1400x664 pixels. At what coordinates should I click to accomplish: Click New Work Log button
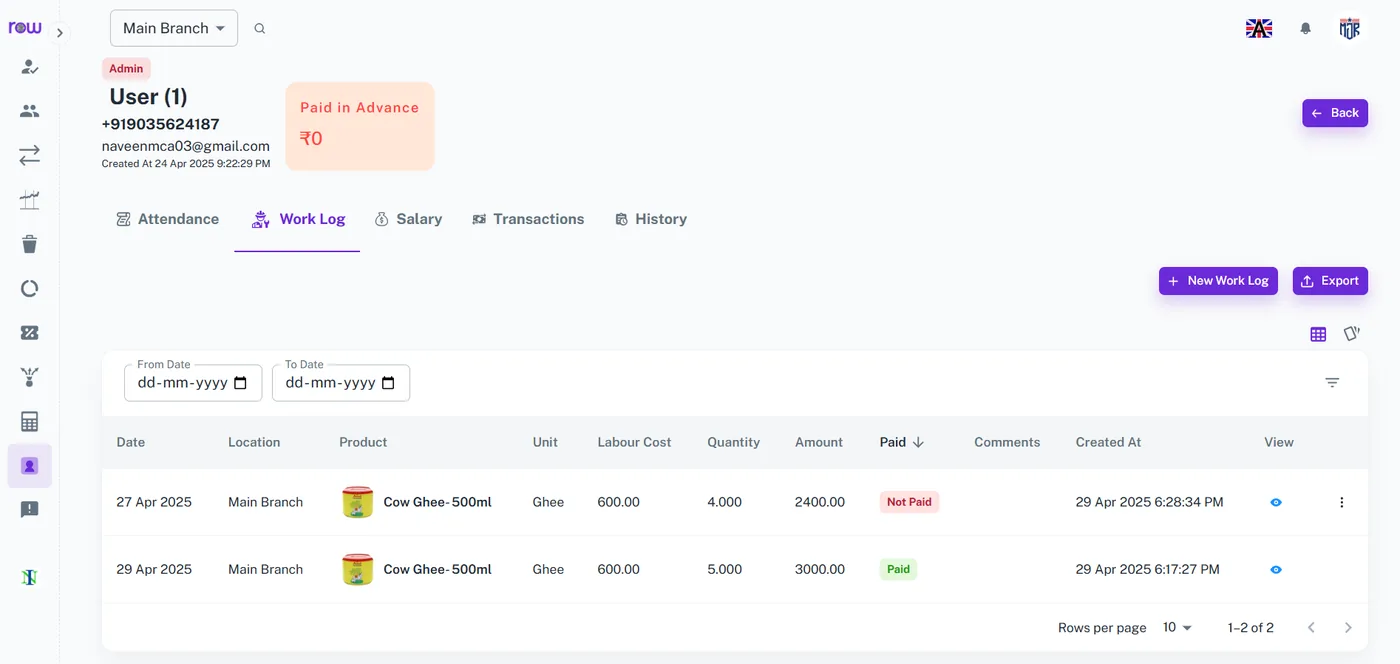coord(1218,281)
